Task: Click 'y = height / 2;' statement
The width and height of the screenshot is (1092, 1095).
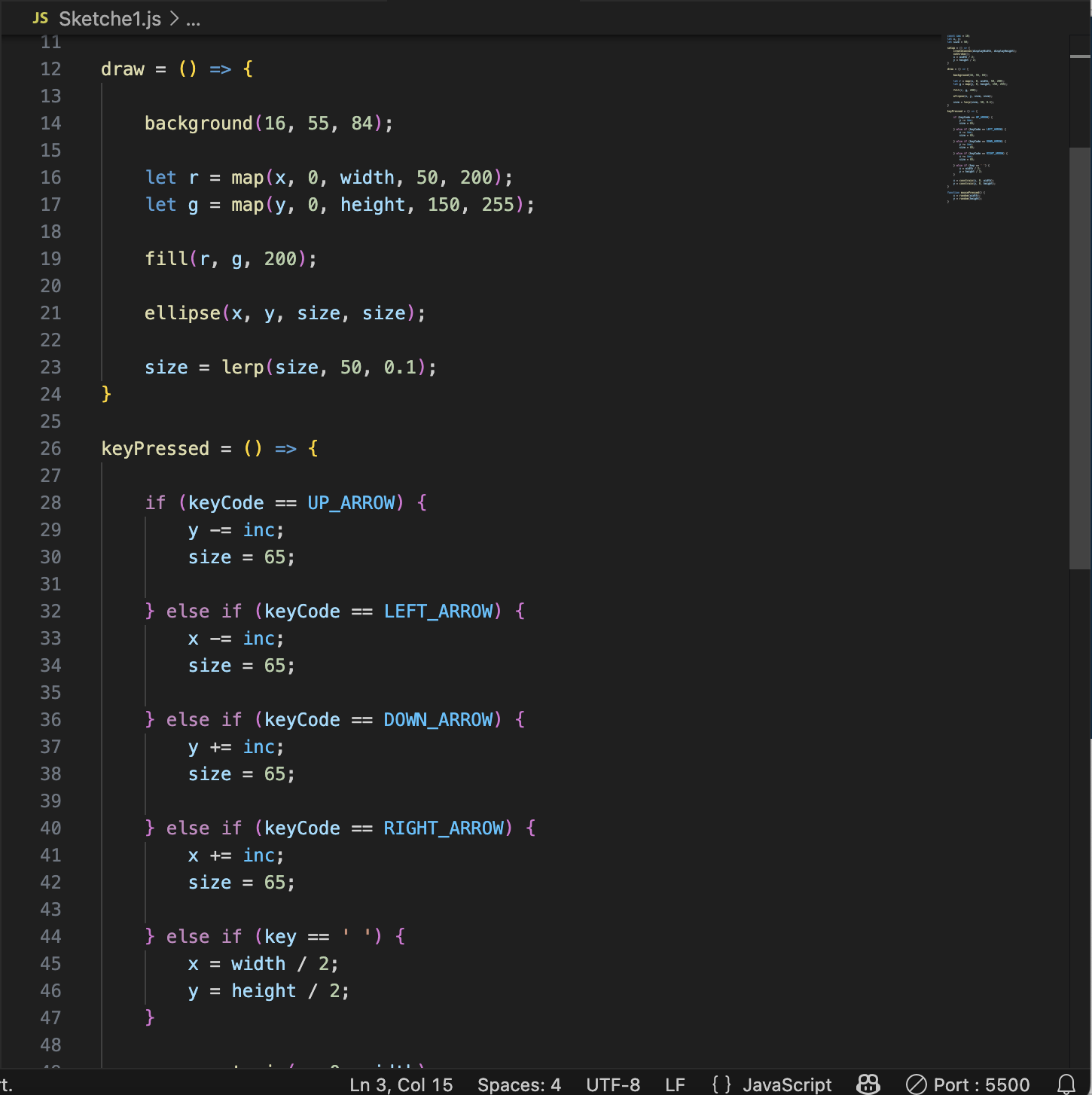Action: click(269, 991)
